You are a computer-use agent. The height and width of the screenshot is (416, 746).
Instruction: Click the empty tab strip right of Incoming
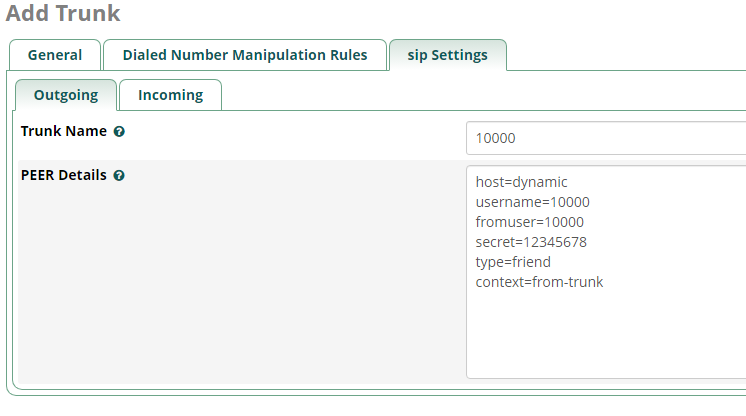pyautogui.click(x=483, y=95)
